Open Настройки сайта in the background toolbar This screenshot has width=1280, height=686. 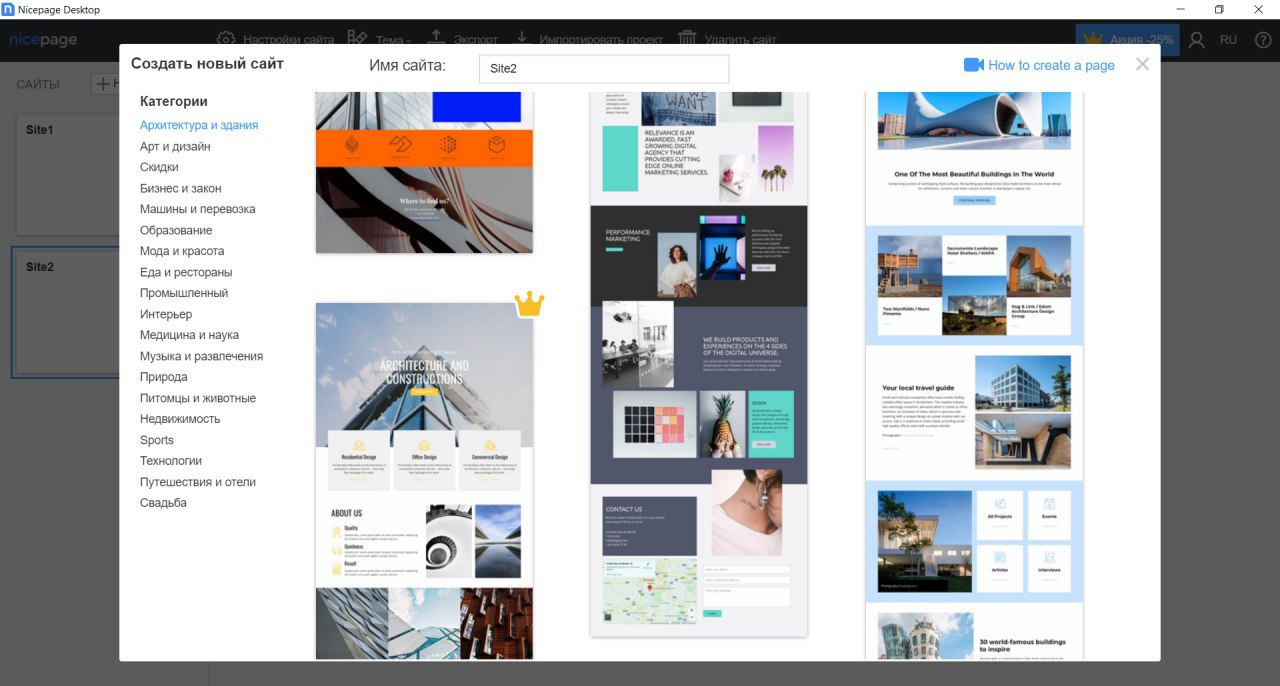click(x=289, y=40)
